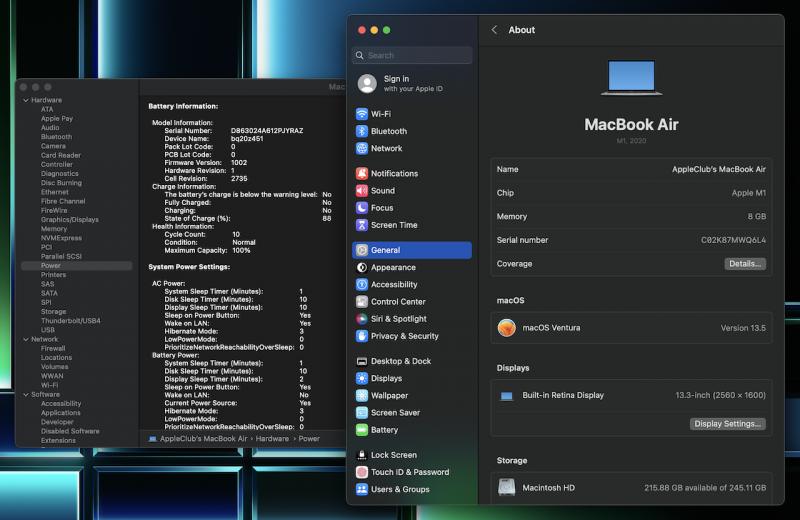Click the MacBook Air laptop image
Viewport: 800px width, 520px height.
click(631, 78)
